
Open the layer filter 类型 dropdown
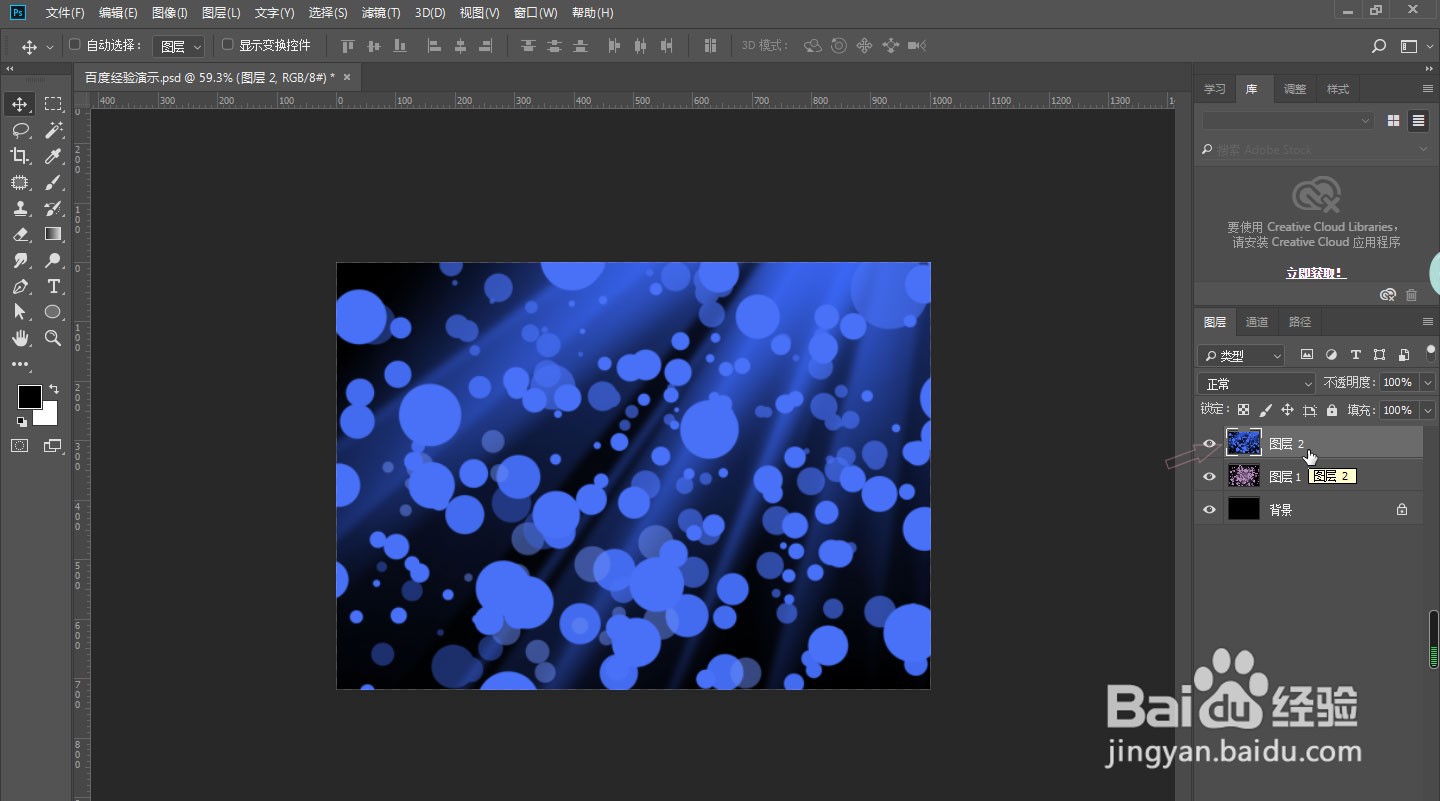click(x=1241, y=355)
